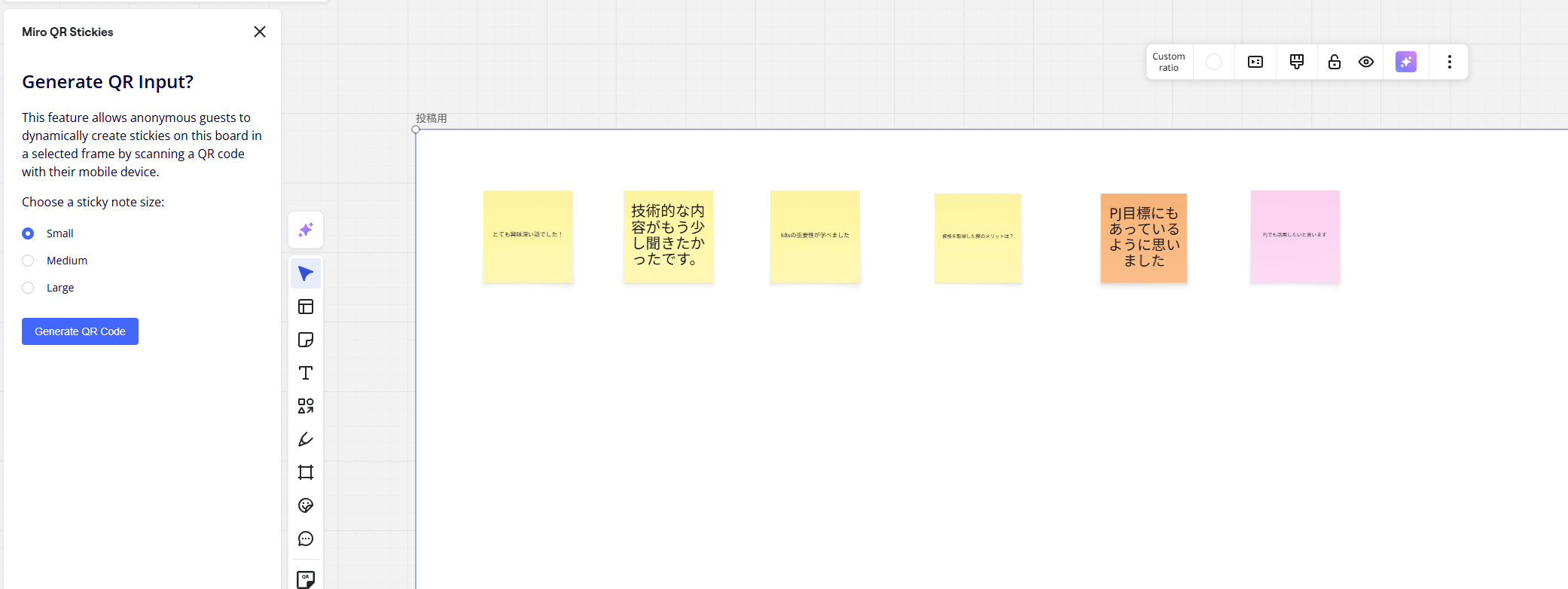Viewport: 1568px width, 589px height.
Task: Select the orange sticky note PJ目標にも
Action: point(1144,238)
